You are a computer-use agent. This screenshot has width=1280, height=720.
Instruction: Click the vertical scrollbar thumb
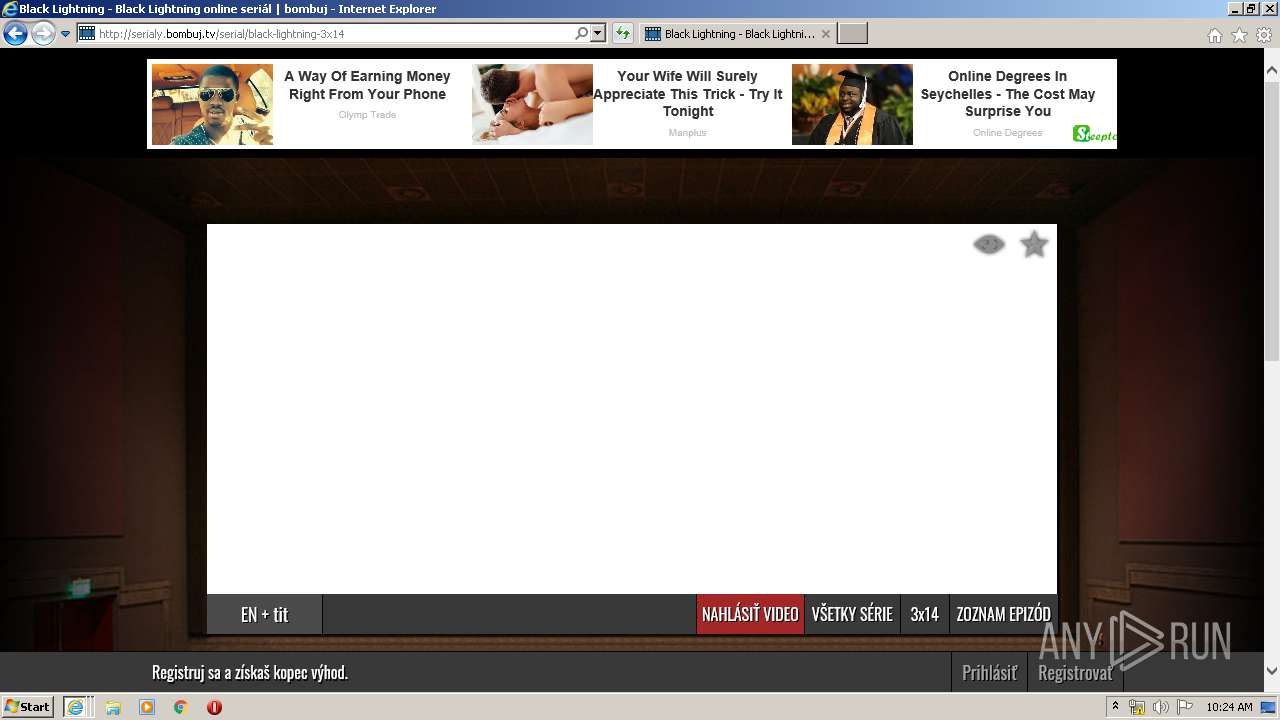[1271, 220]
